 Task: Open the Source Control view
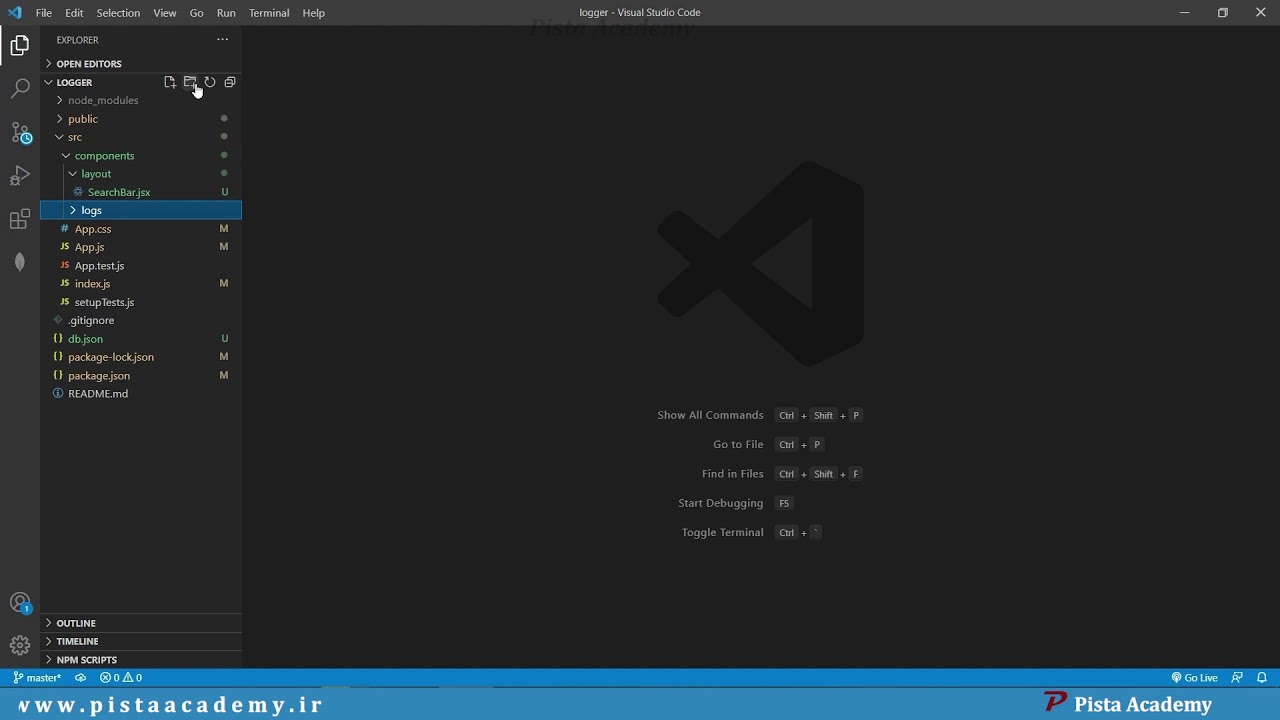point(20,133)
